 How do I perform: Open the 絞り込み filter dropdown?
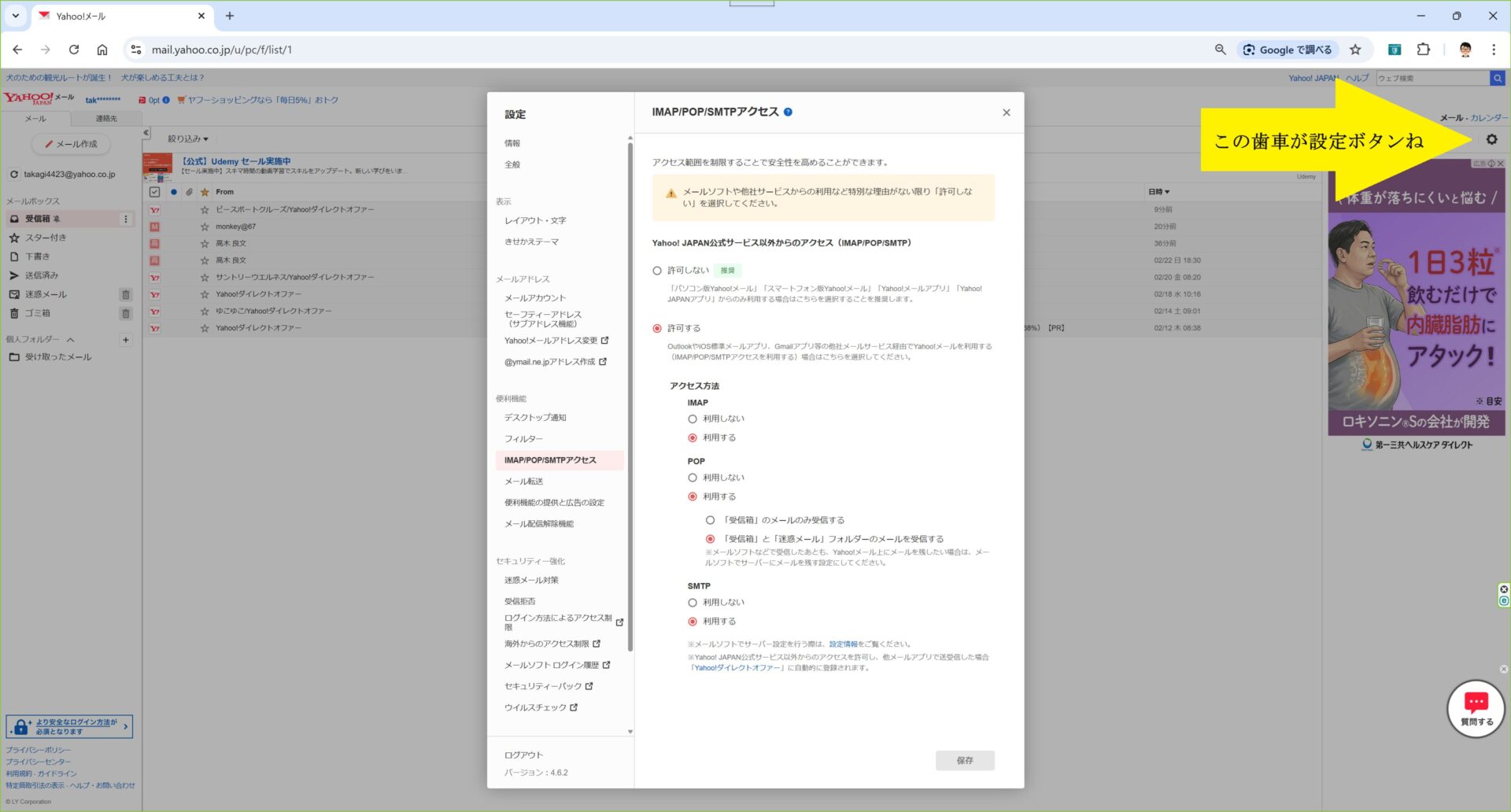(187, 138)
